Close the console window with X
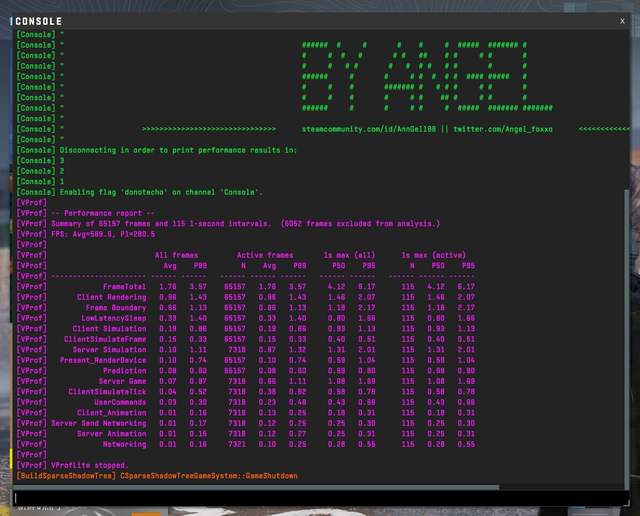The width and height of the screenshot is (640, 516). click(622, 20)
